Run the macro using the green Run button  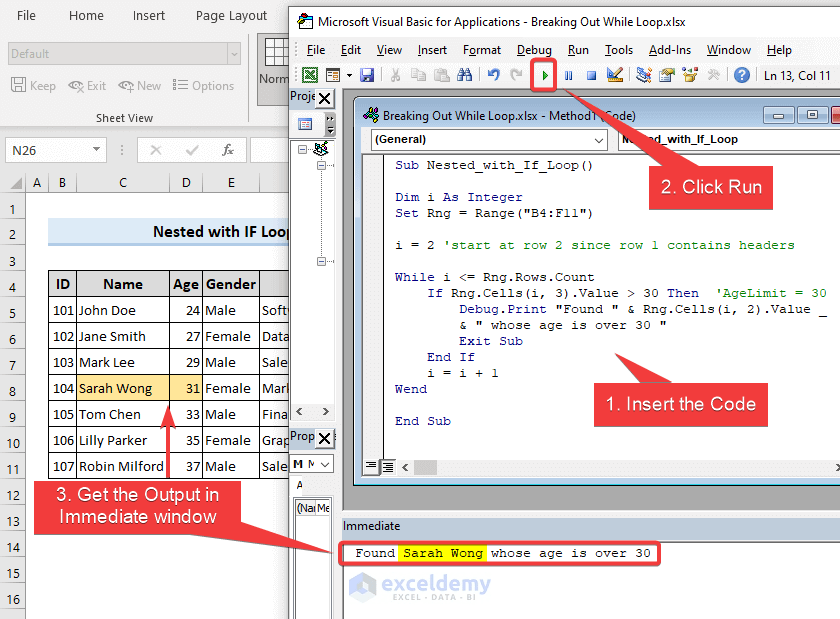(543, 75)
